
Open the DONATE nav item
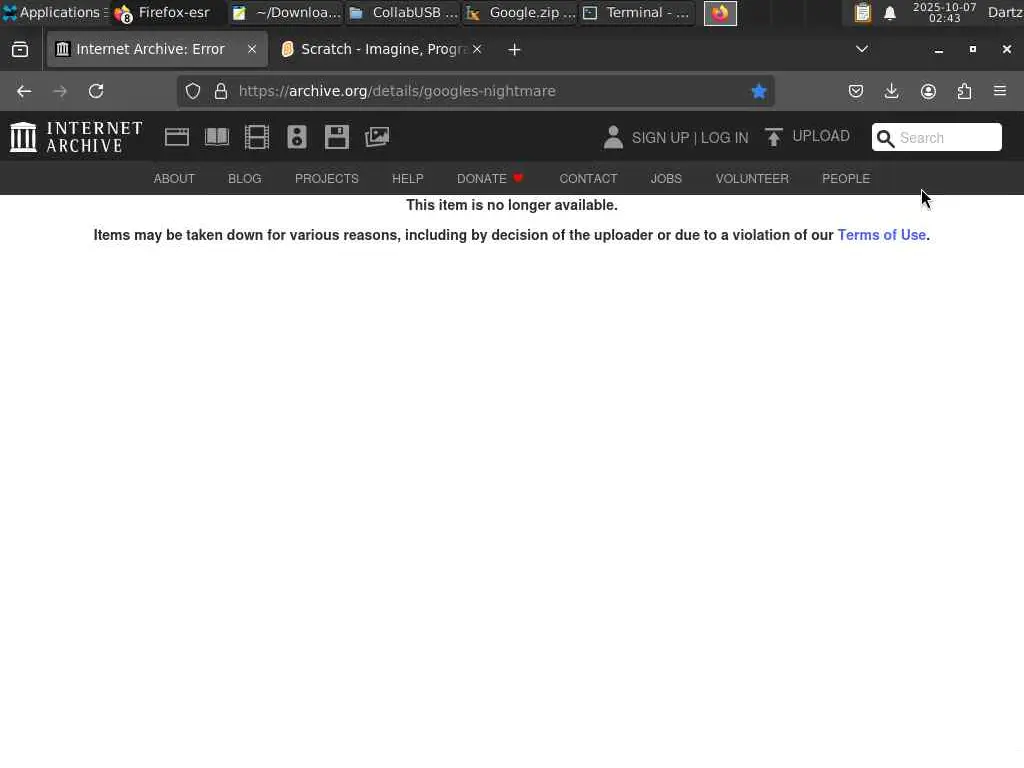[x=490, y=179]
